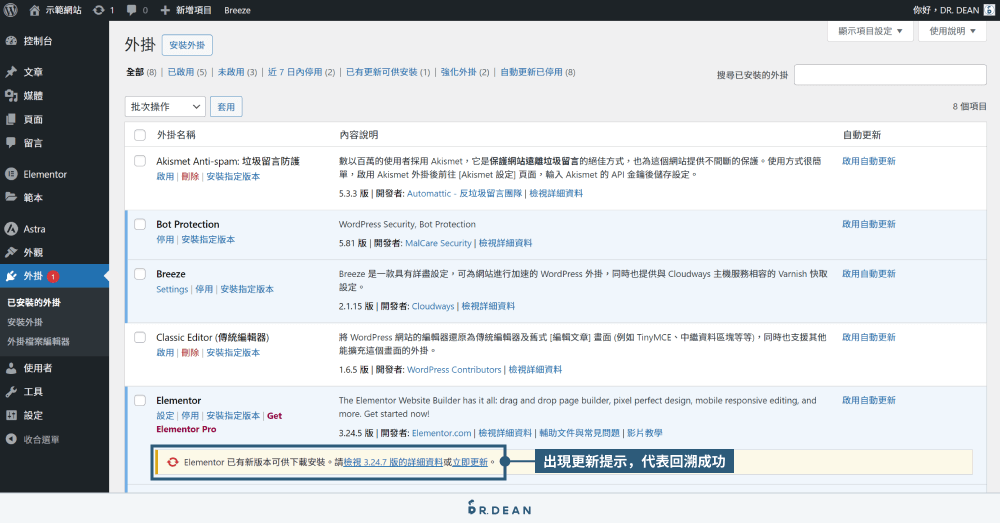
Task: Check the Elementor plugin checkbox
Action: pos(140,400)
